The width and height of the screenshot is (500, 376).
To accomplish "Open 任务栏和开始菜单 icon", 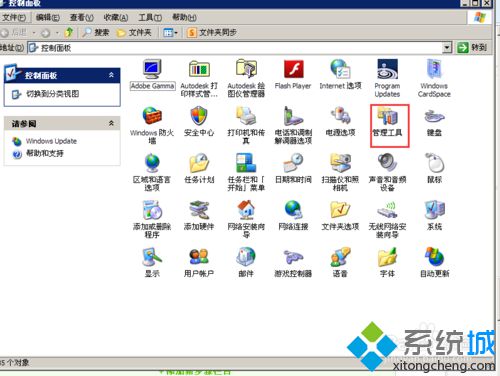I will [246, 172].
